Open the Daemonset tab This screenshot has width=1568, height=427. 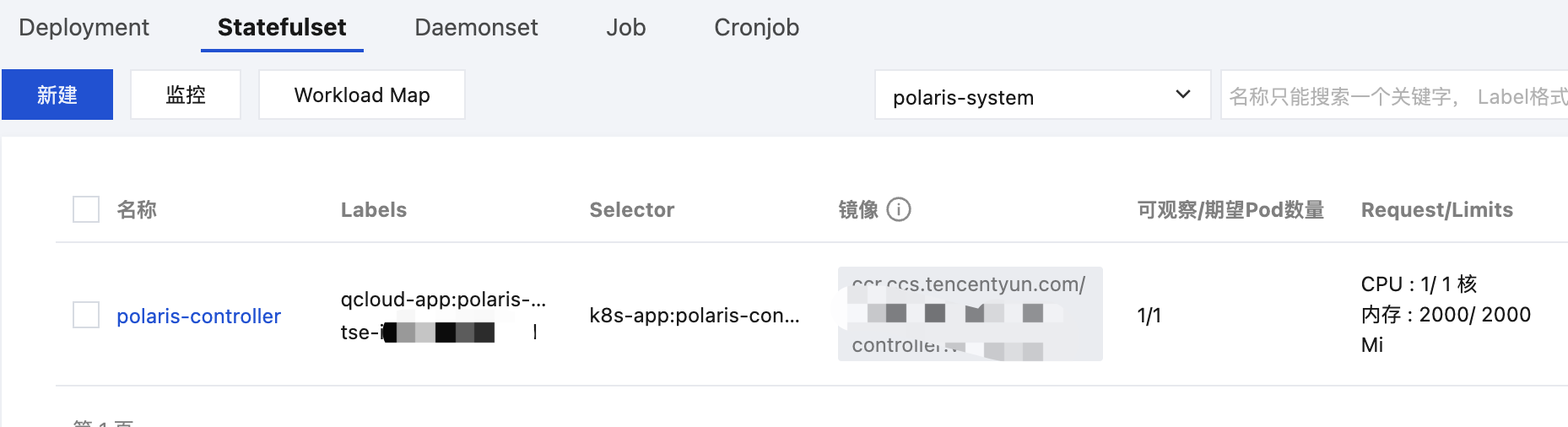tap(476, 27)
